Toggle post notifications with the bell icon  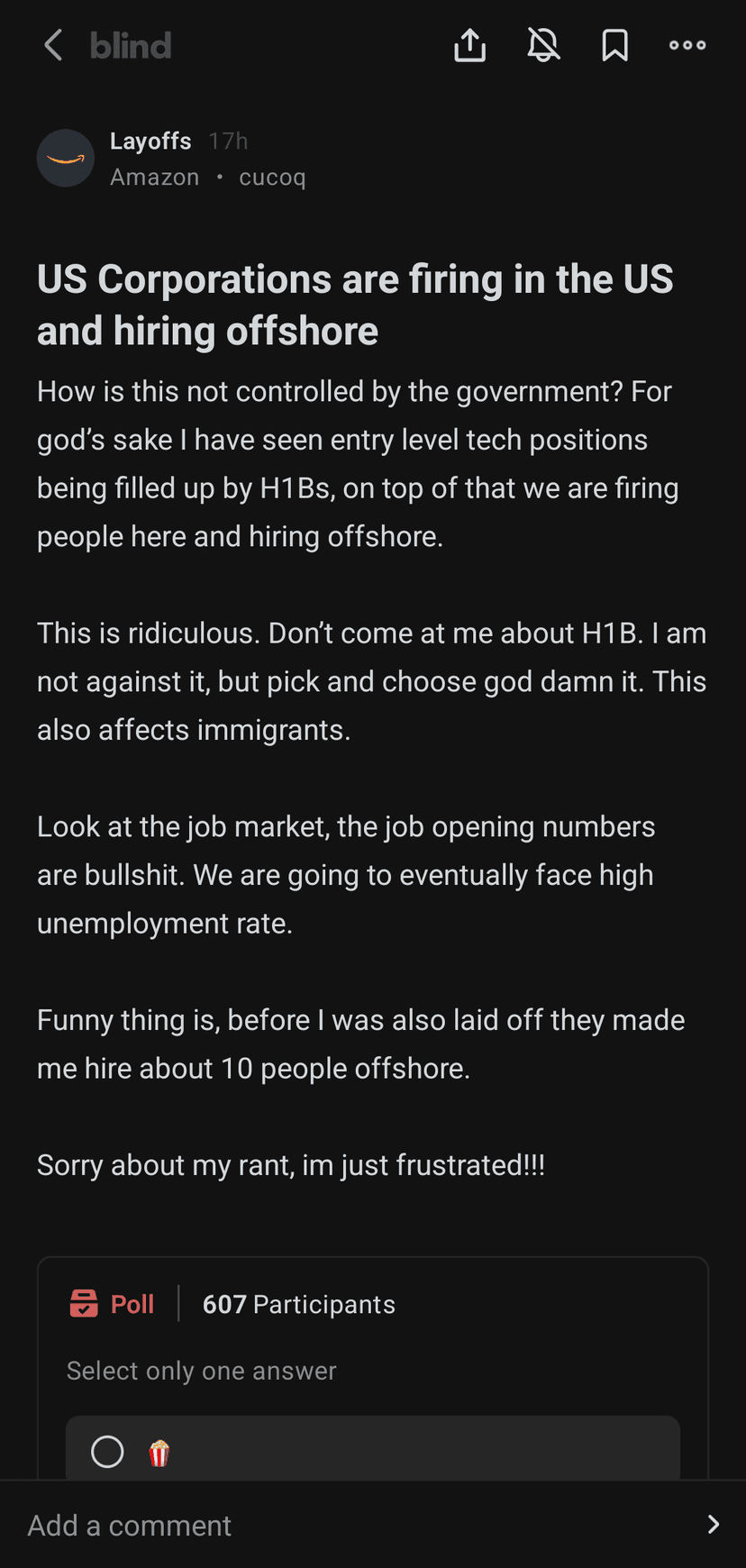[543, 45]
